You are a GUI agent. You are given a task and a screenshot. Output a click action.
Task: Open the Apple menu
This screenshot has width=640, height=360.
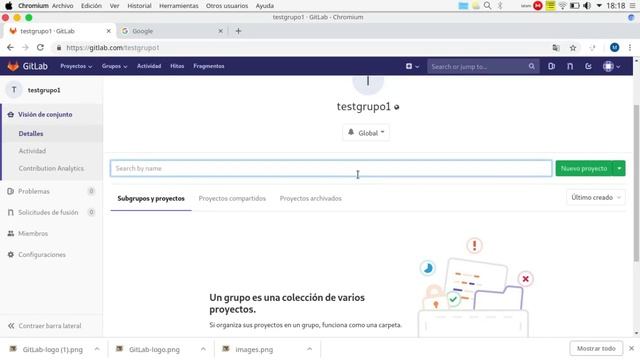coord(9,6)
